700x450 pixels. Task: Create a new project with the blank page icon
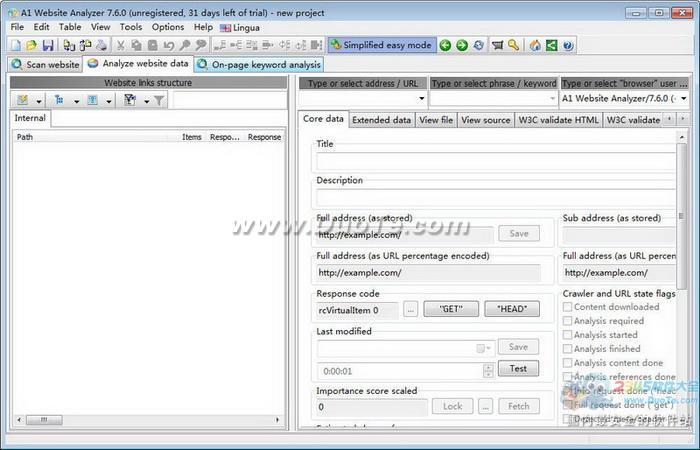(x=16, y=45)
